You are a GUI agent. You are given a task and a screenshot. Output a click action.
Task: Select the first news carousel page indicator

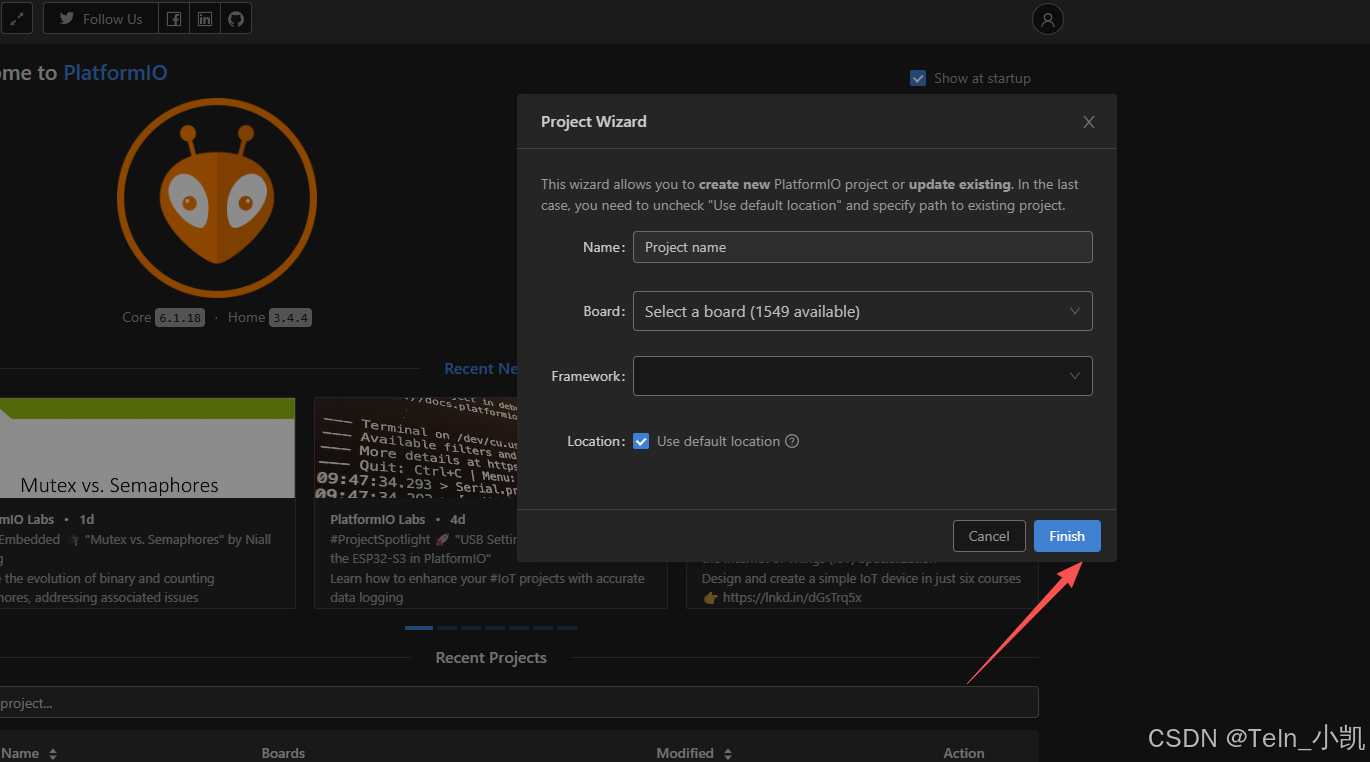[419, 628]
